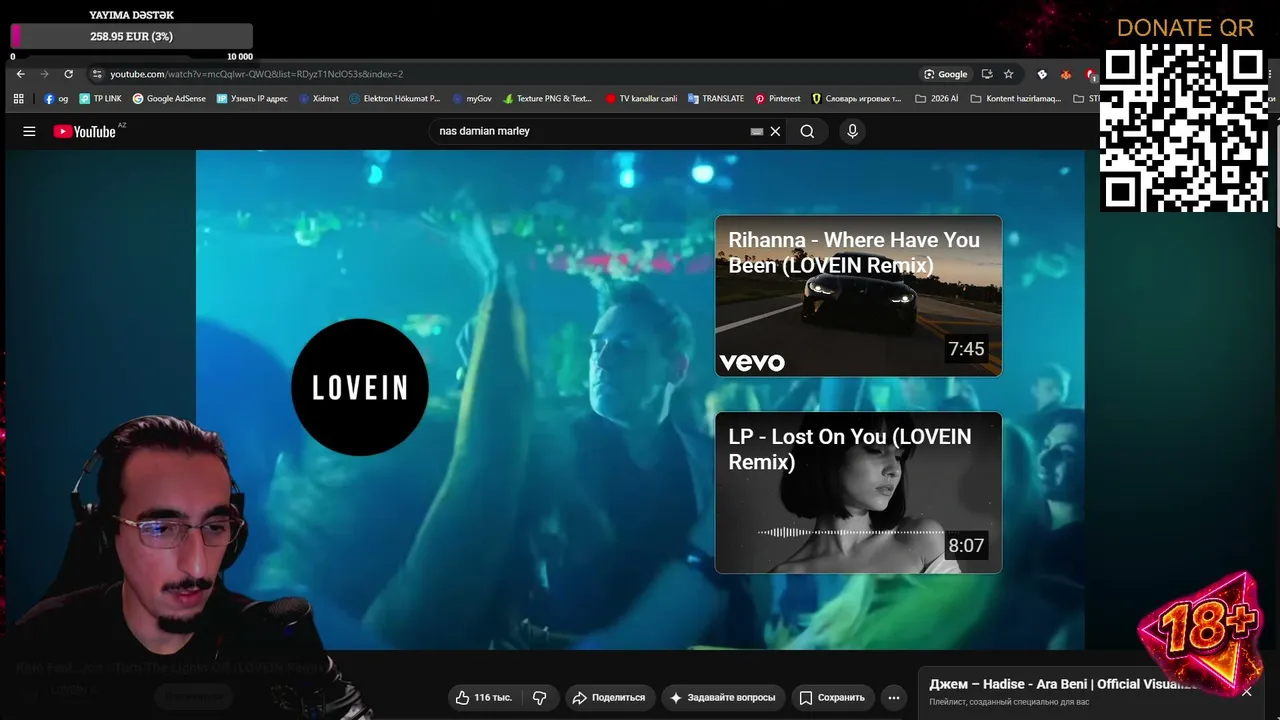Expand the Kontent hazirlamaq bookmarks folder
This screenshot has width=1280, height=720.
point(1016,99)
